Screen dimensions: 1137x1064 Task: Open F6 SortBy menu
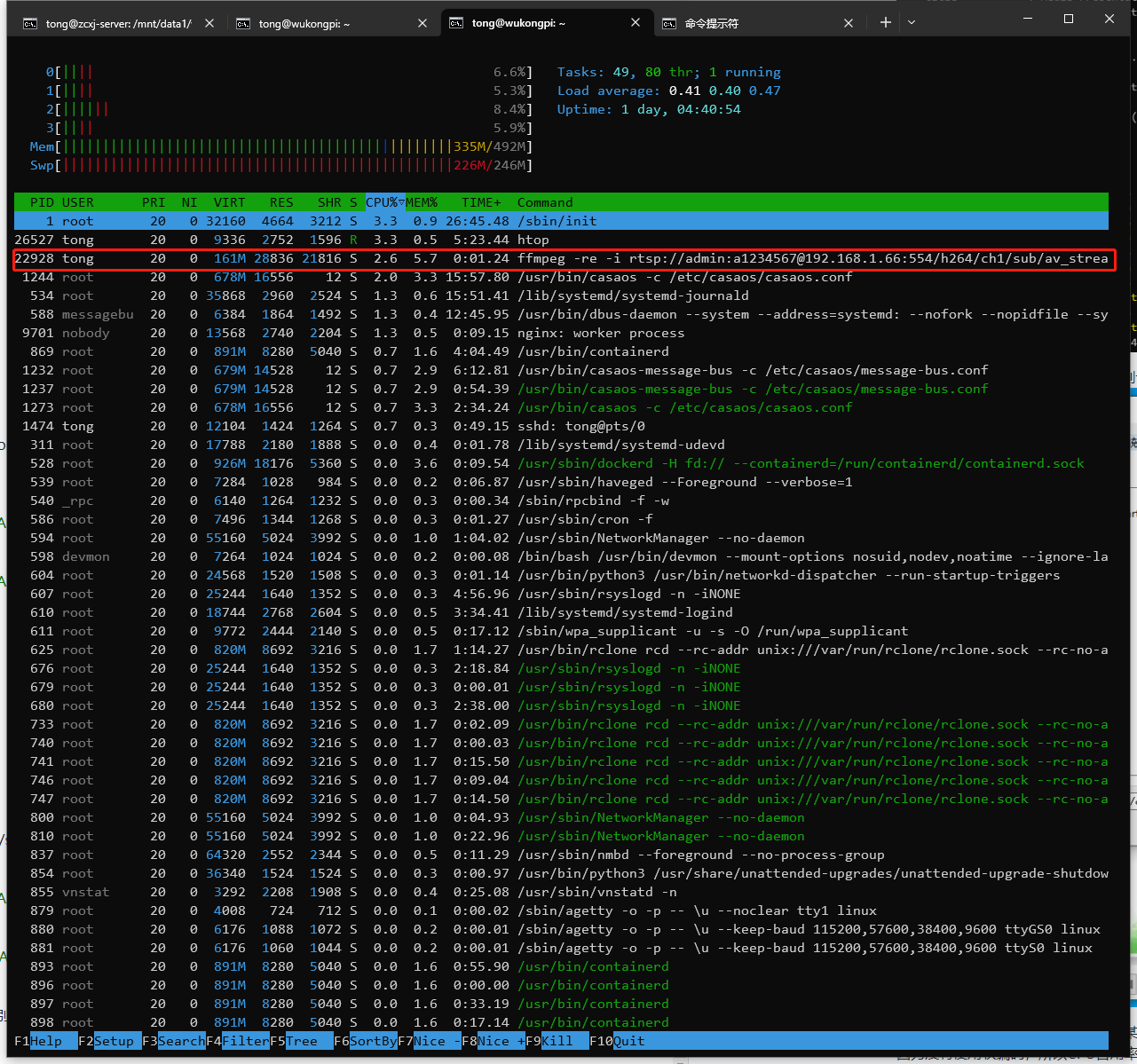click(x=366, y=1041)
